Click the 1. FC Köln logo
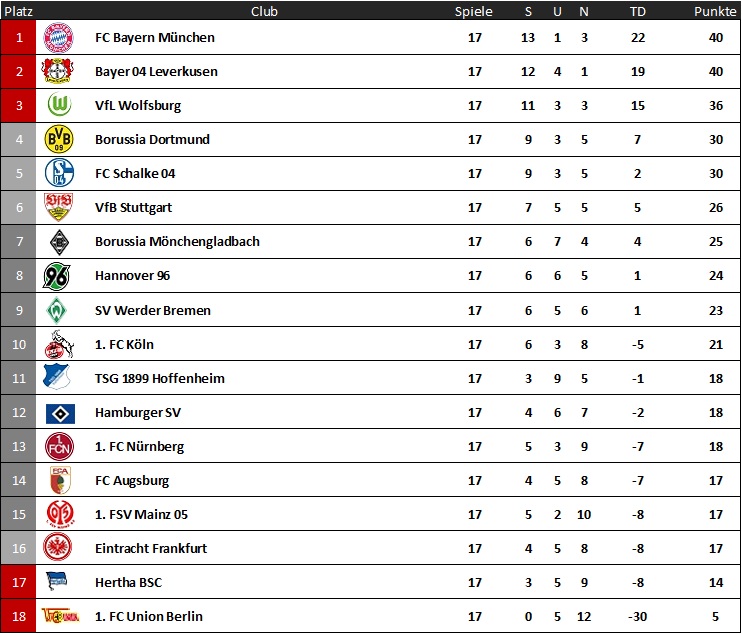742x634 pixels. point(59,345)
